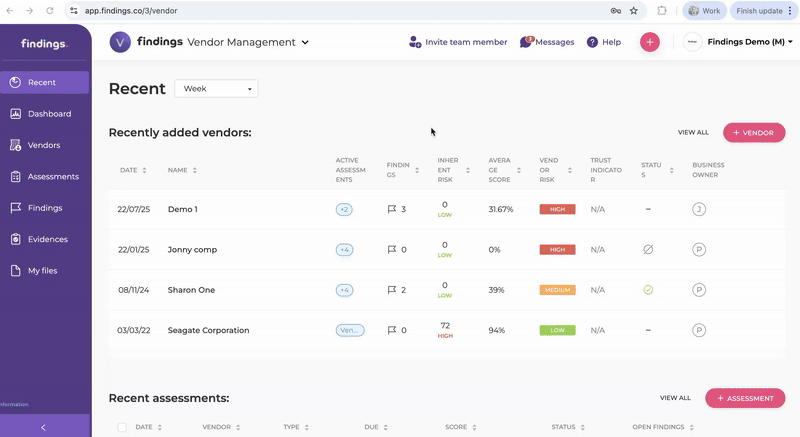Go to Evidences in sidebar
The width and height of the screenshot is (800, 437).
47,239
